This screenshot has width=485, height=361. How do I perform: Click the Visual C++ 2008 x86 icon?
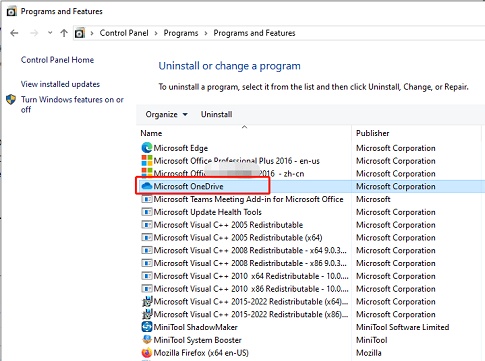pos(147,263)
